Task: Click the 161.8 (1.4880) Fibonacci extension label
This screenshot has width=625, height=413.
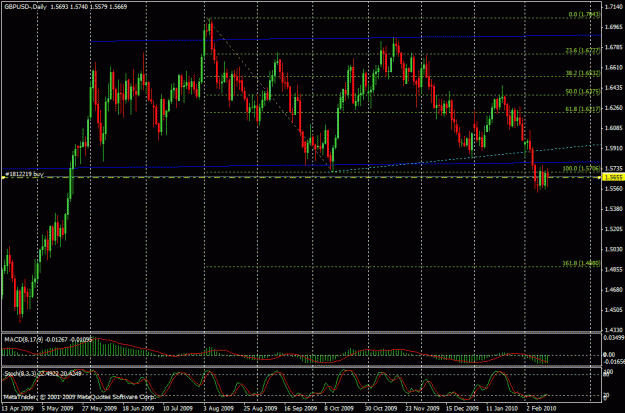Action: coord(581,263)
